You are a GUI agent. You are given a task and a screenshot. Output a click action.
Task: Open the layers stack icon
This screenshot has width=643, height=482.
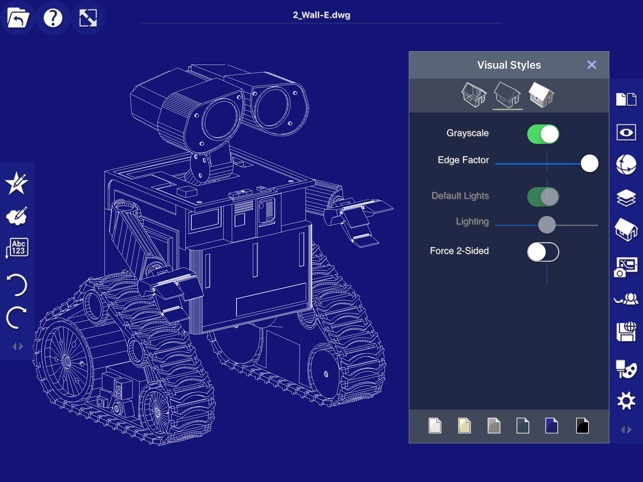coord(626,198)
